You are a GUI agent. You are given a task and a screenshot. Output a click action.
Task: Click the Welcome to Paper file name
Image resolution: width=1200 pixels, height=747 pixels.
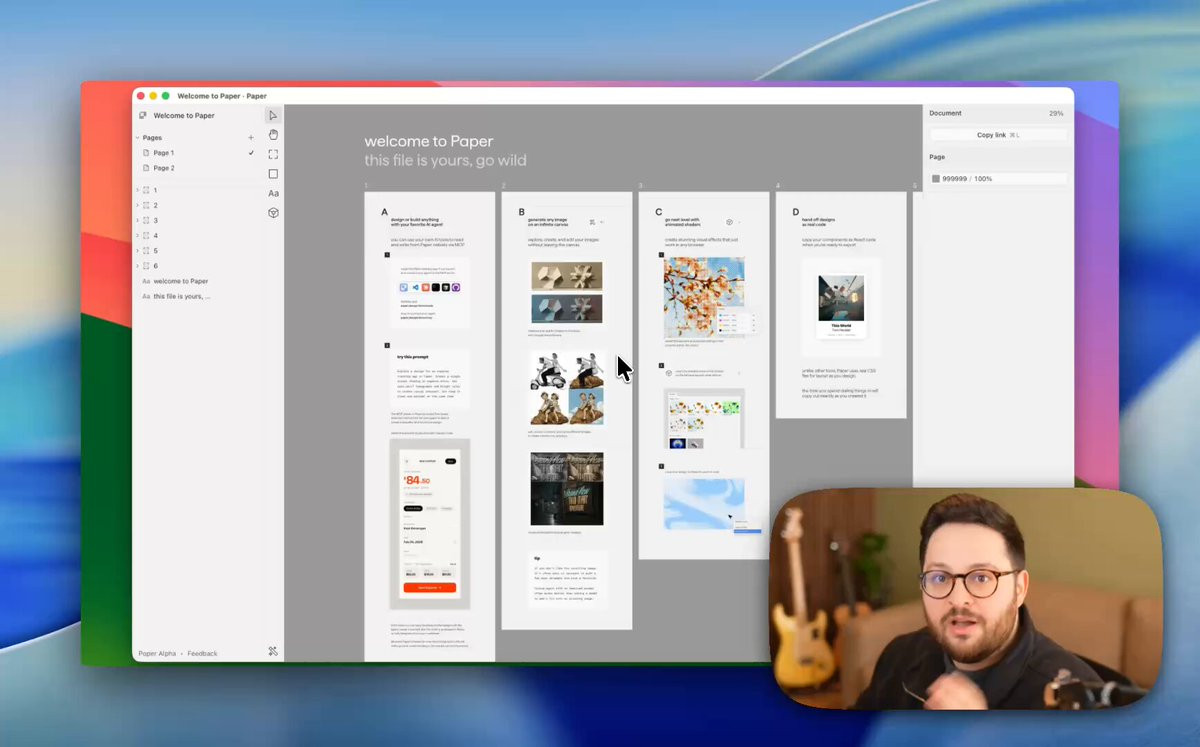(184, 116)
